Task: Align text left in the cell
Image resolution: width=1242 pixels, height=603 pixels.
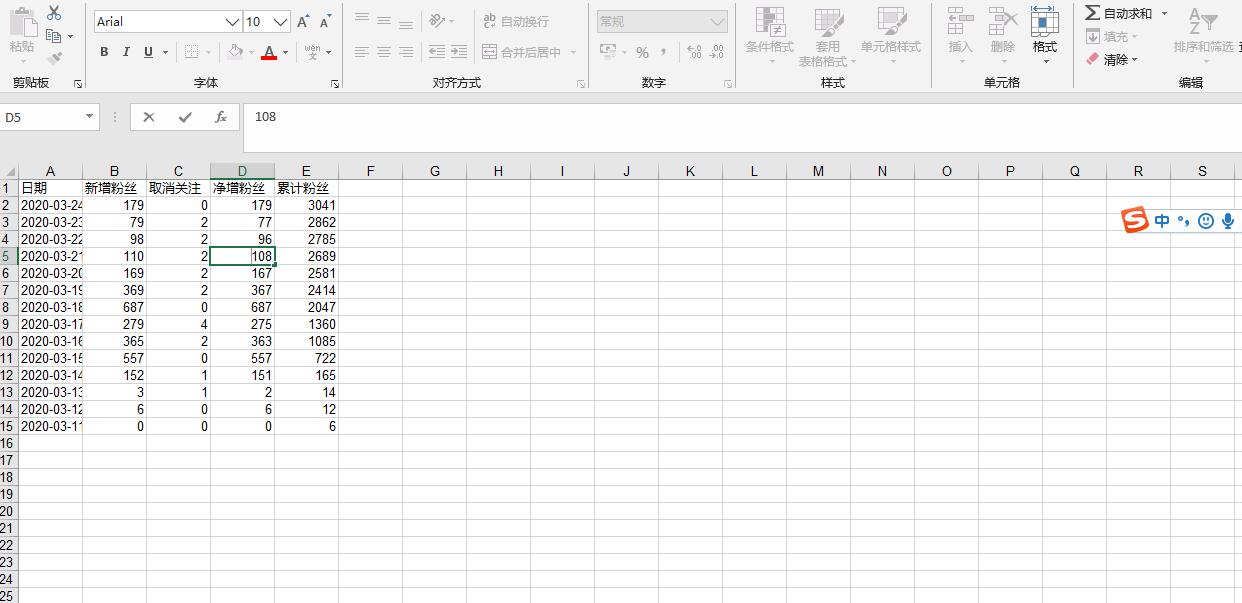Action: 362,52
